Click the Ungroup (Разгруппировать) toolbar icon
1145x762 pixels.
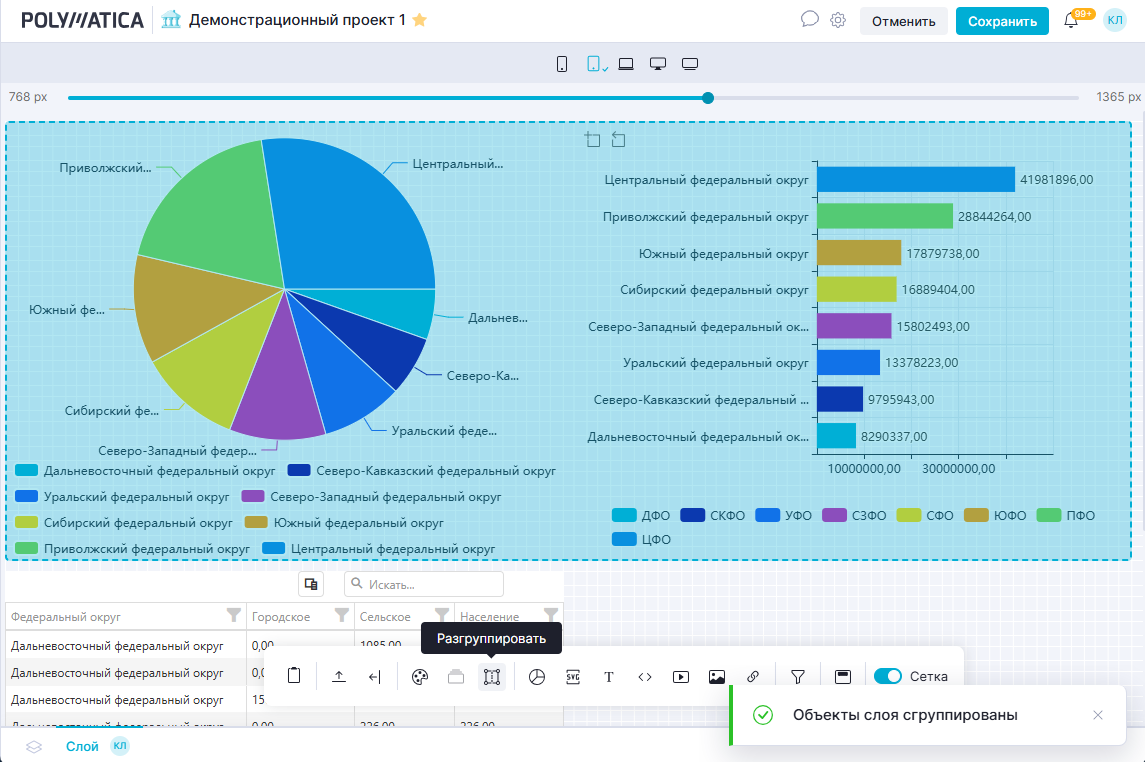click(x=491, y=677)
